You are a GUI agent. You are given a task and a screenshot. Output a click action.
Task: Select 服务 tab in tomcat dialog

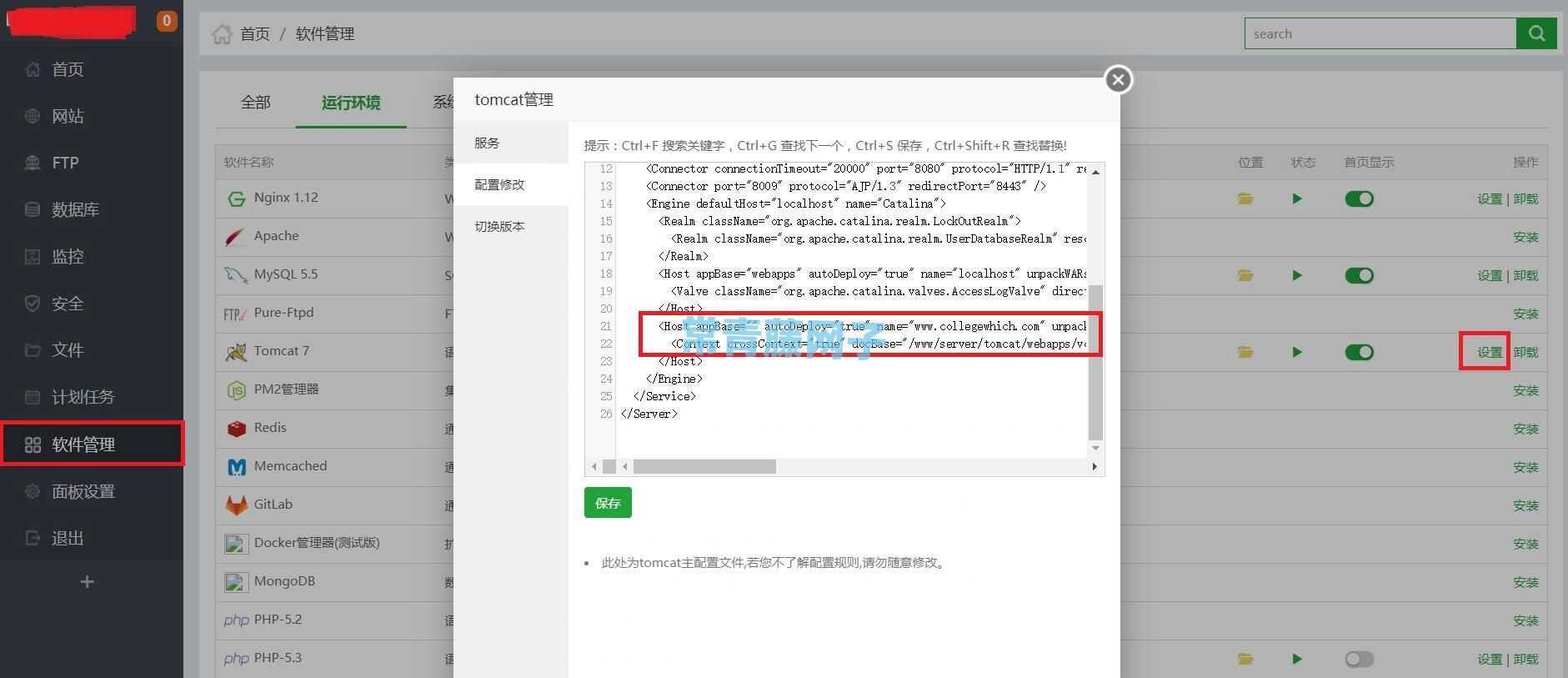(511, 143)
